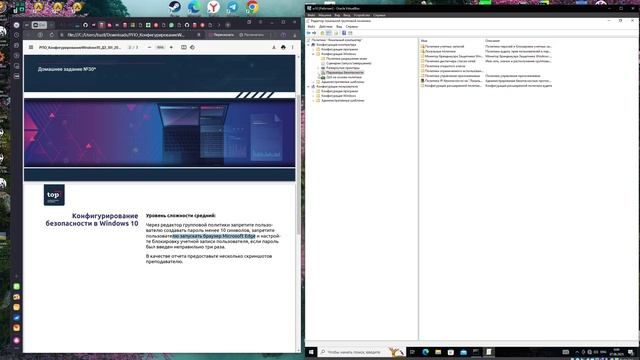
Task: Open Mail app from the VM taskbar
Action: tap(463, 352)
